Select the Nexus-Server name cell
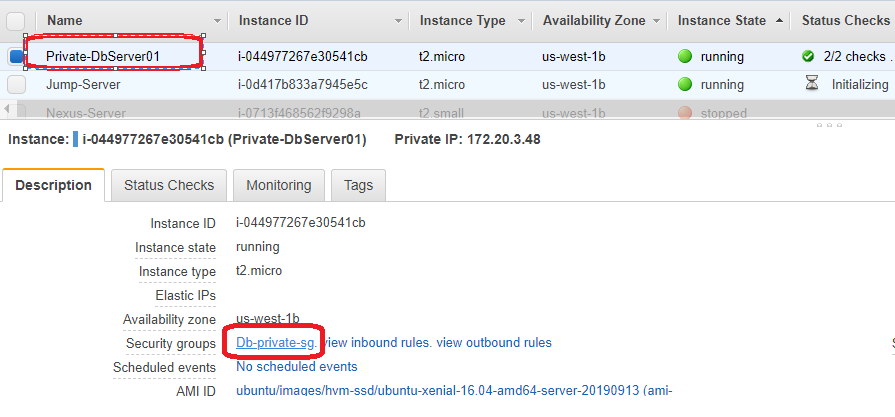 [86, 114]
